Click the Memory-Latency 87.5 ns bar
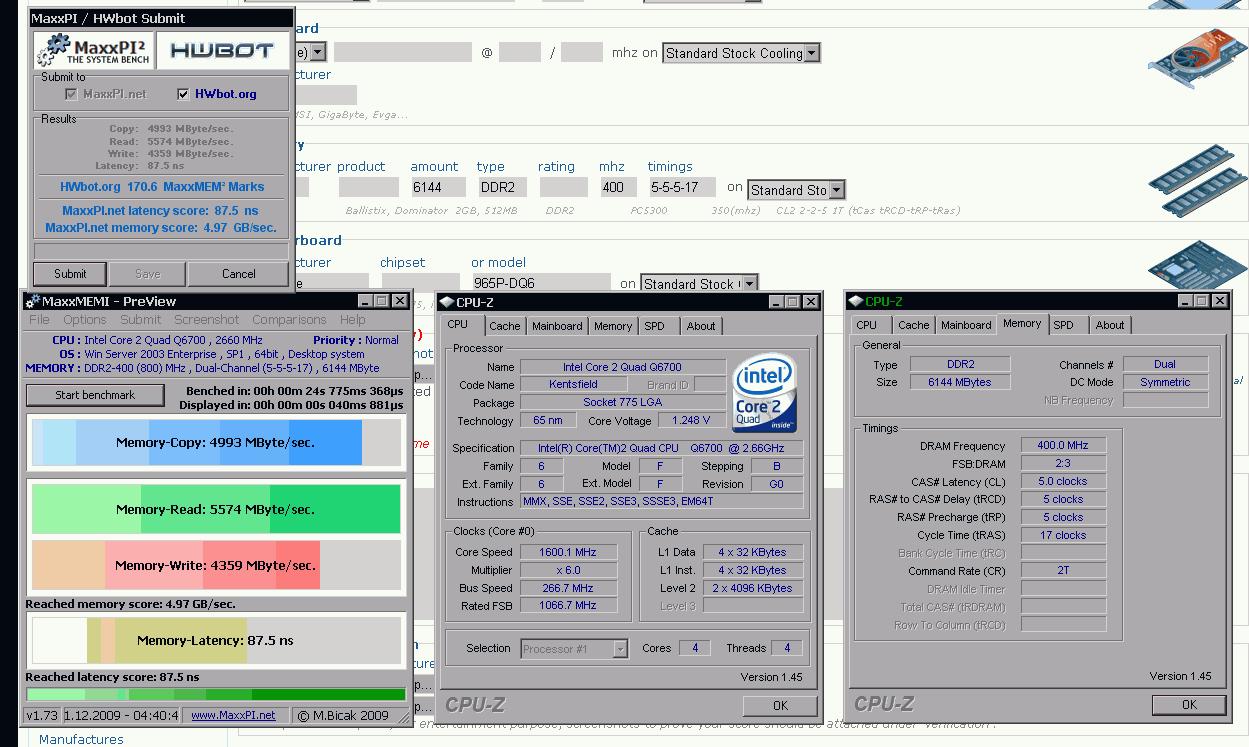1249x747 pixels. (216, 640)
